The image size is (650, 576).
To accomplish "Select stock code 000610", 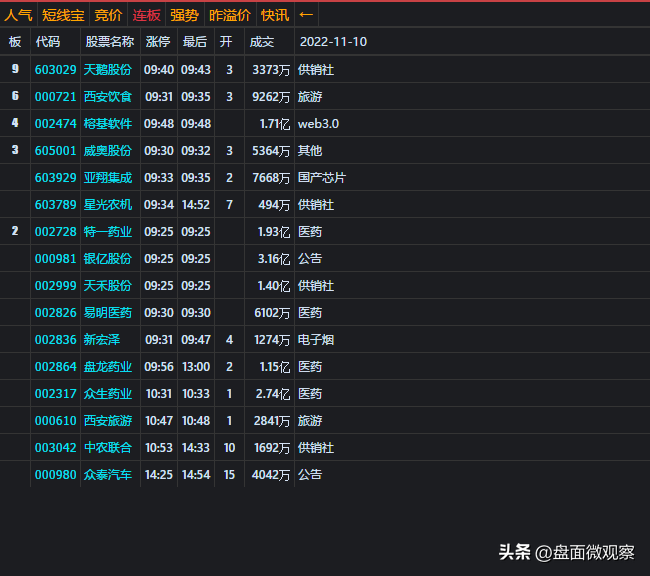I will 56,420.
